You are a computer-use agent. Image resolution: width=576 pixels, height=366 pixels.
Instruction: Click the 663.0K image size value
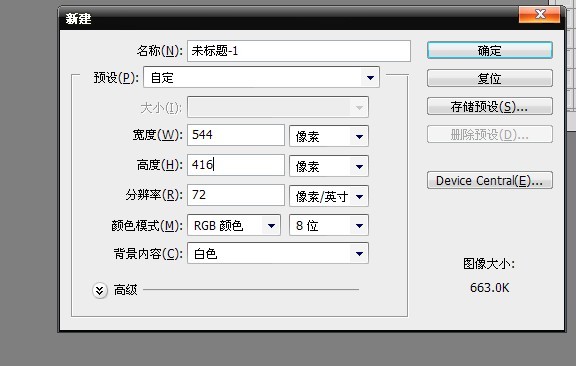pos(489,287)
